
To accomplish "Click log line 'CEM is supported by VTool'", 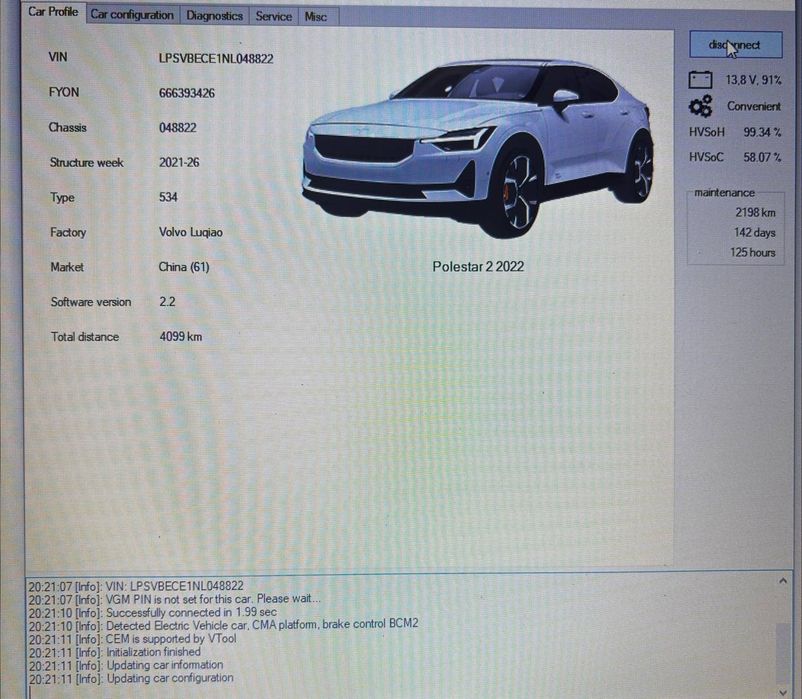I will click(x=132, y=639).
